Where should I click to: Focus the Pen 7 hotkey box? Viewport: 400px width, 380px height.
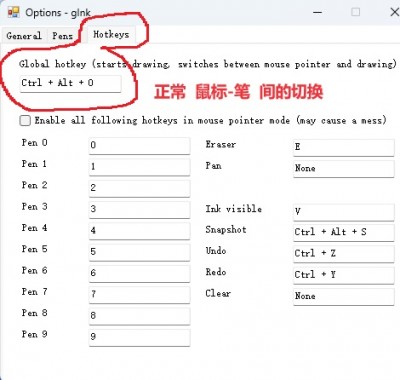(139, 295)
